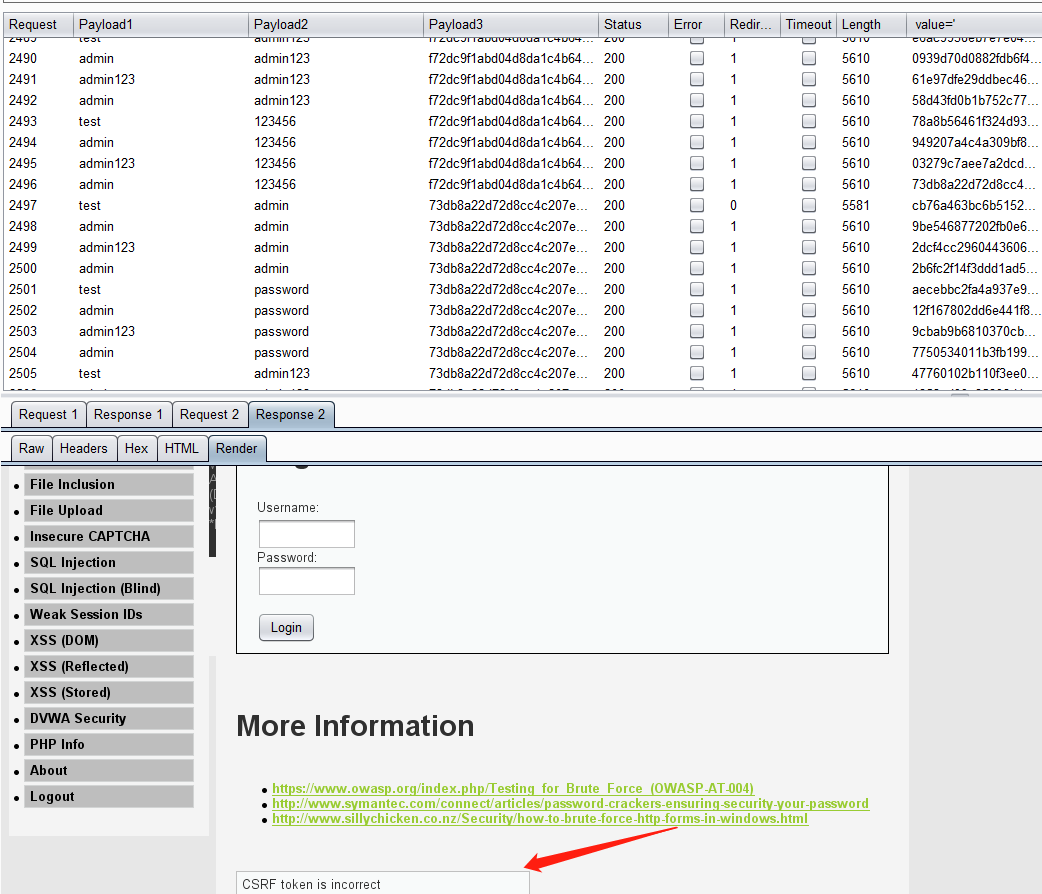The image size is (1042, 894).
Task: Click 'password' payload in request 2501 row
Action: [x=281, y=290]
